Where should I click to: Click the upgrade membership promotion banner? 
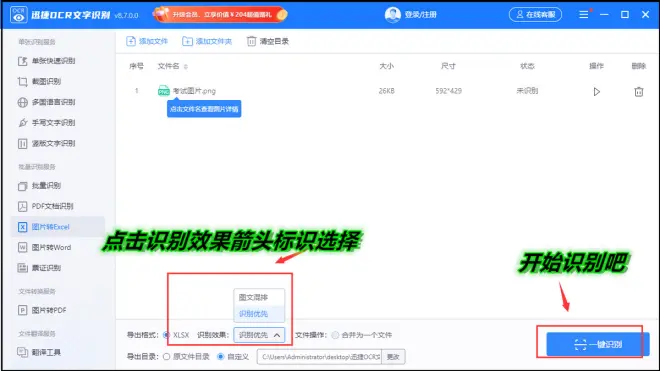(x=219, y=15)
